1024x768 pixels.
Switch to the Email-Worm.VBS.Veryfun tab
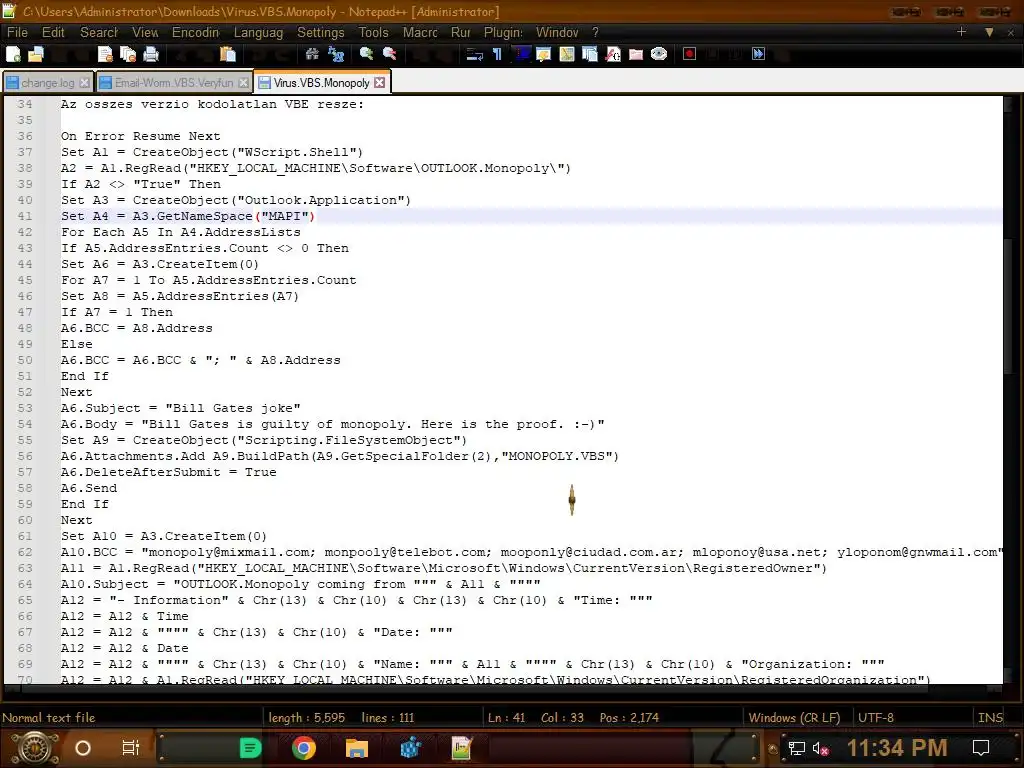(174, 83)
